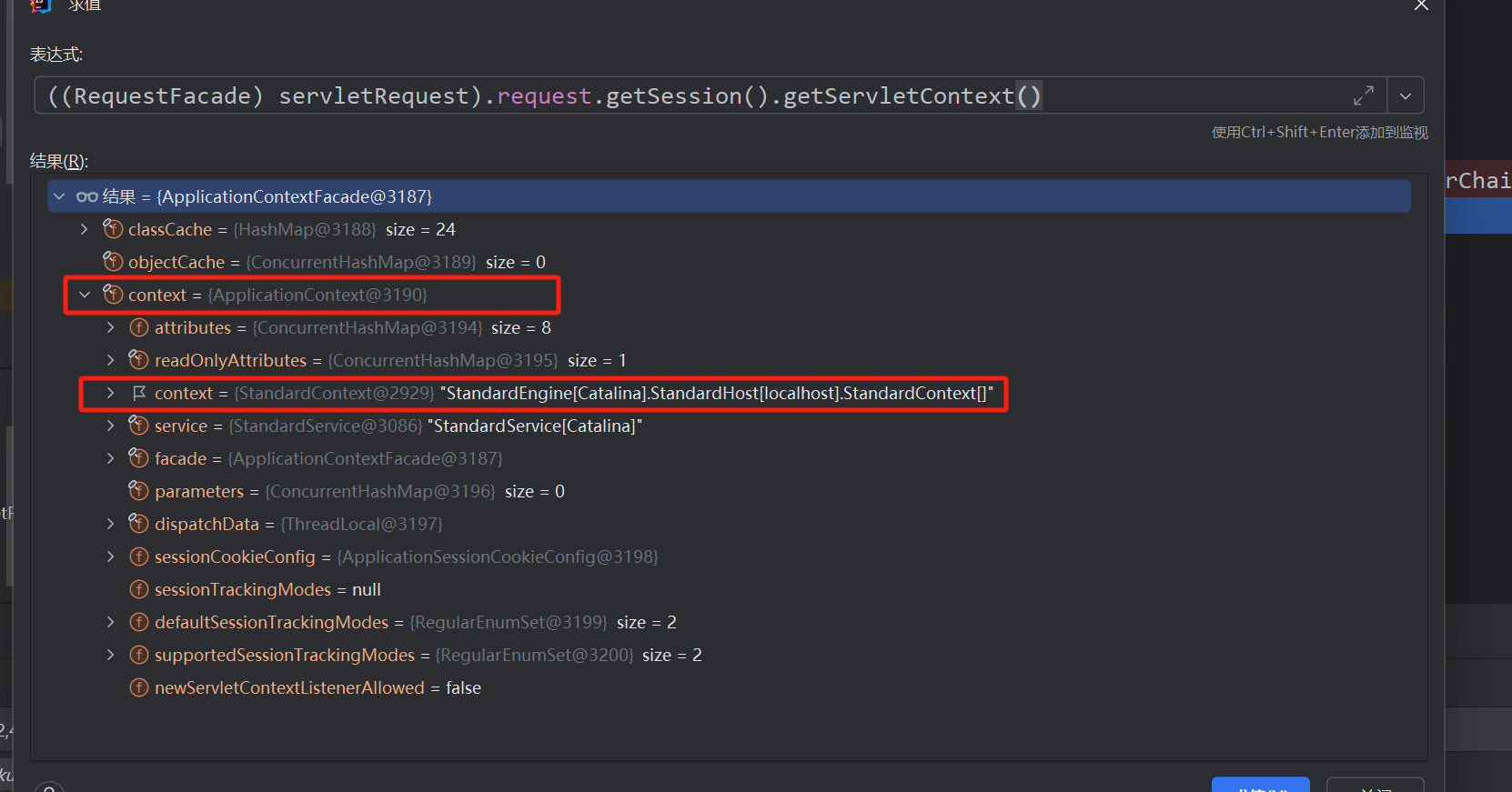Viewport: 1512px width, 792px height.
Task: Expand the defaultSessionTrackingModes node
Action: [111, 622]
